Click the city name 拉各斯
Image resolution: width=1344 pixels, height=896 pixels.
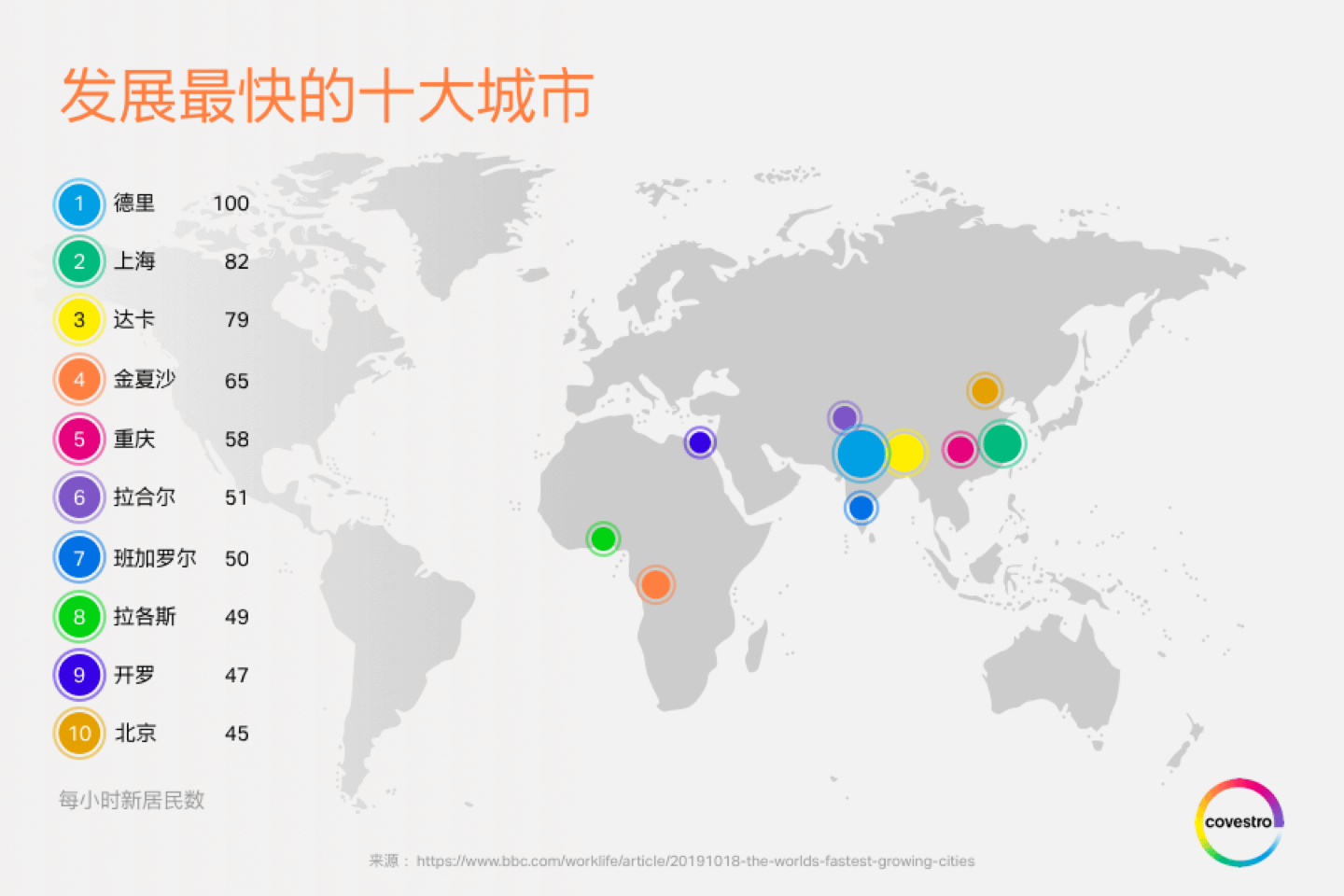coord(145,617)
